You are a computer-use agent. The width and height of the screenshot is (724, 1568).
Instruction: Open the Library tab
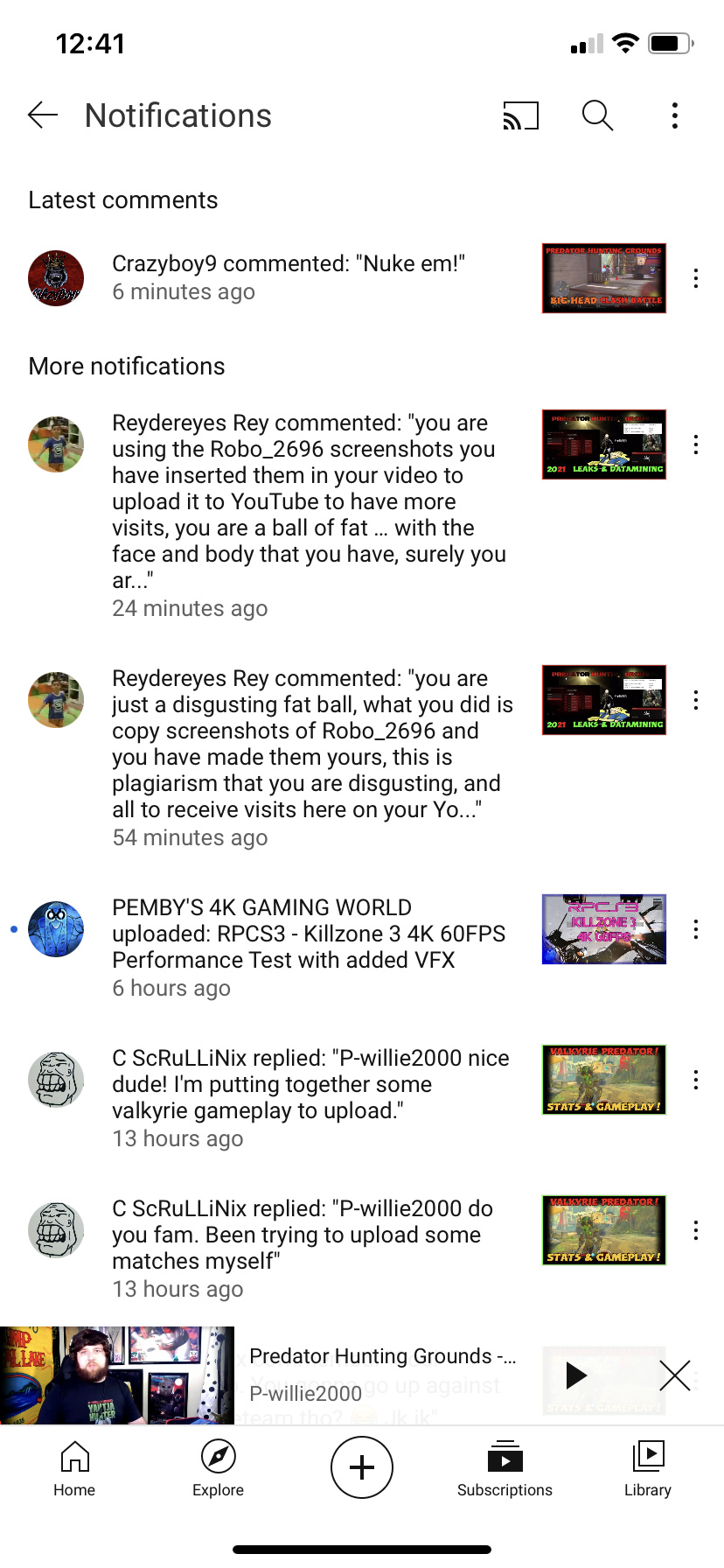pyautogui.click(x=648, y=1470)
